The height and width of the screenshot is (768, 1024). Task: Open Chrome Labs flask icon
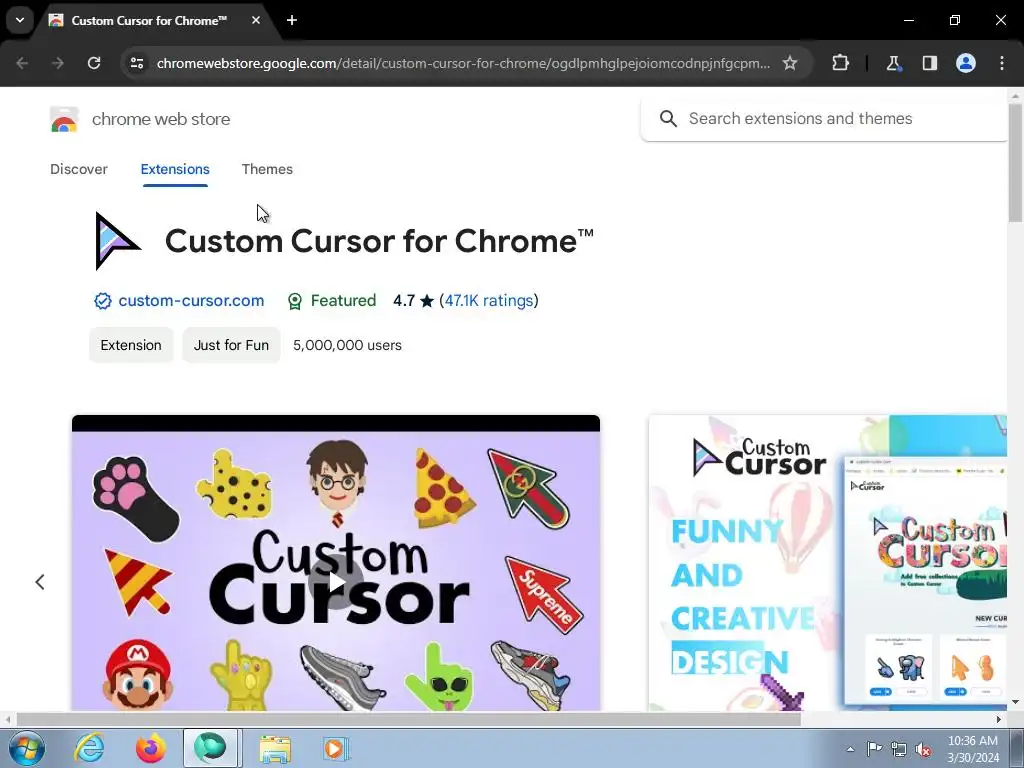[893, 63]
